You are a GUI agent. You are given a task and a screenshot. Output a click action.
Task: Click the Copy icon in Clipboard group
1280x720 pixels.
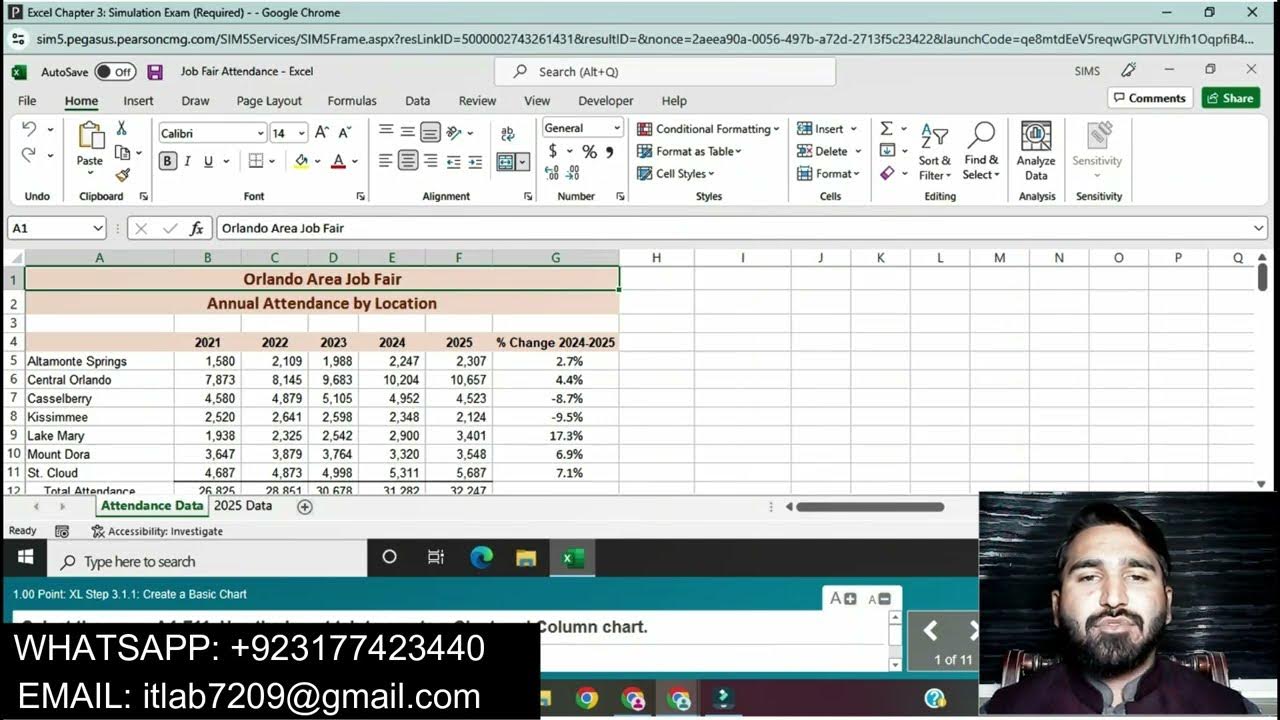[122, 152]
